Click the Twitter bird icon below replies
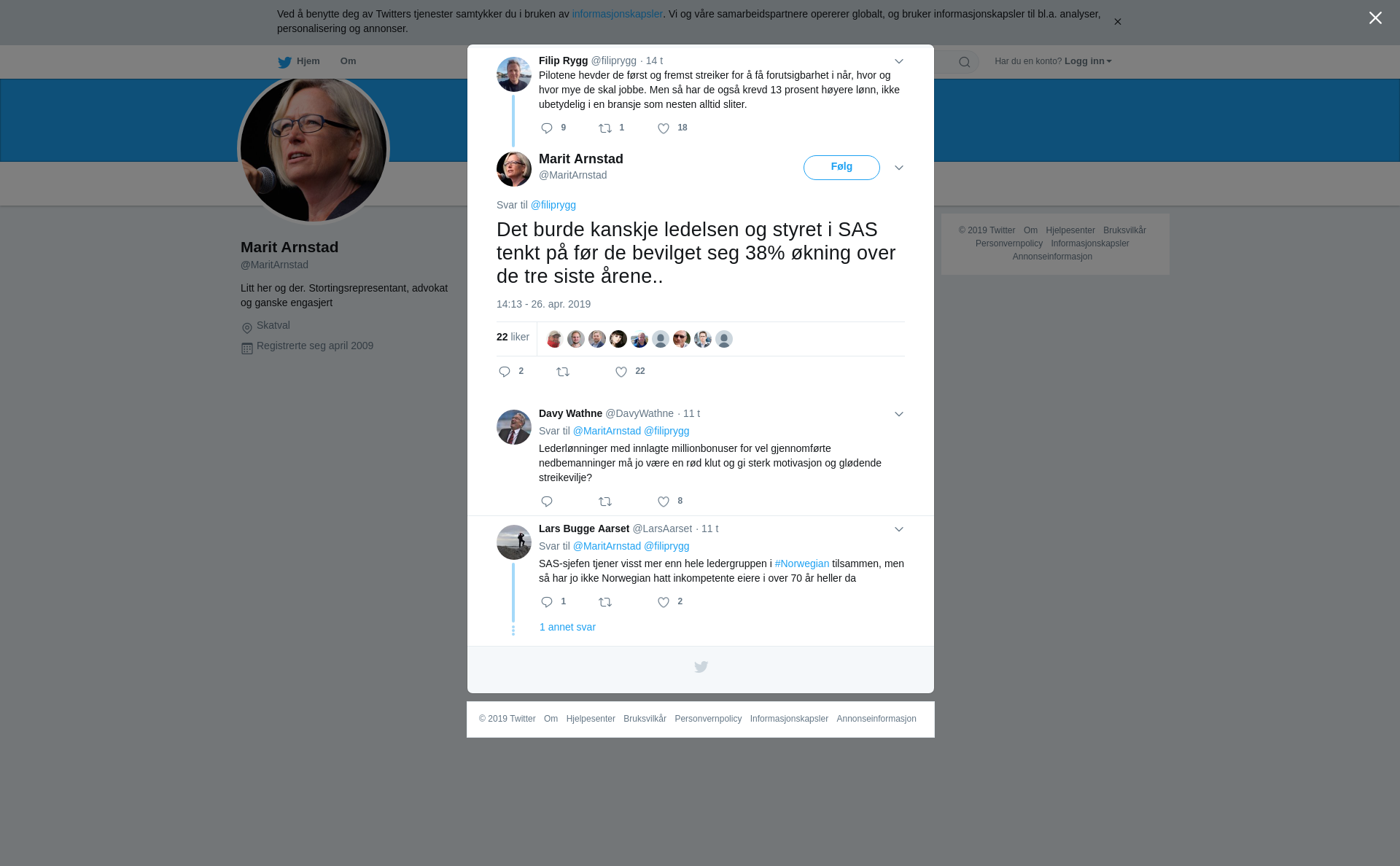Viewport: 1400px width, 866px height. pyautogui.click(x=701, y=667)
